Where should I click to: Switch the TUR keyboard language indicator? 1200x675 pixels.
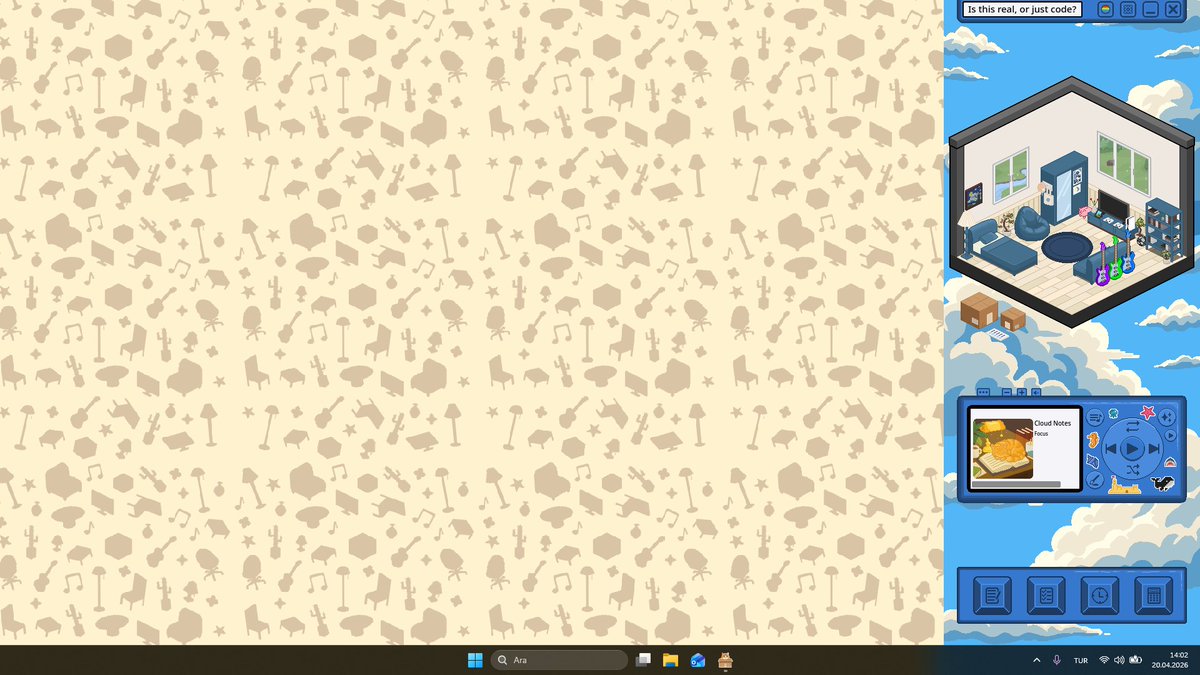[x=1081, y=660]
